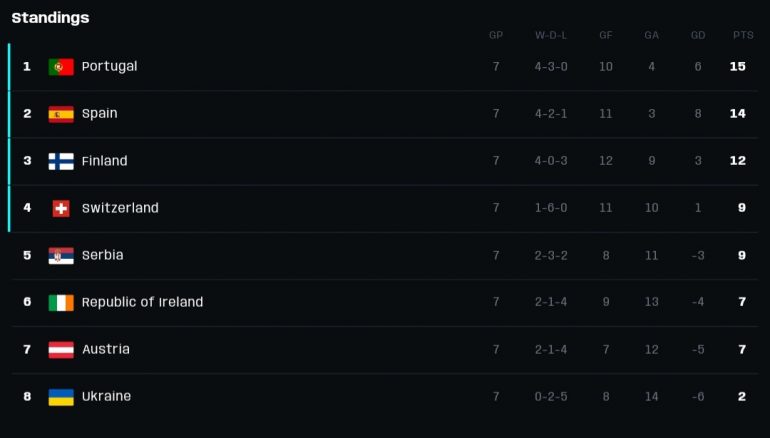Click Ukraine's rank number 8
This screenshot has width=770, height=438.
[27, 396]
